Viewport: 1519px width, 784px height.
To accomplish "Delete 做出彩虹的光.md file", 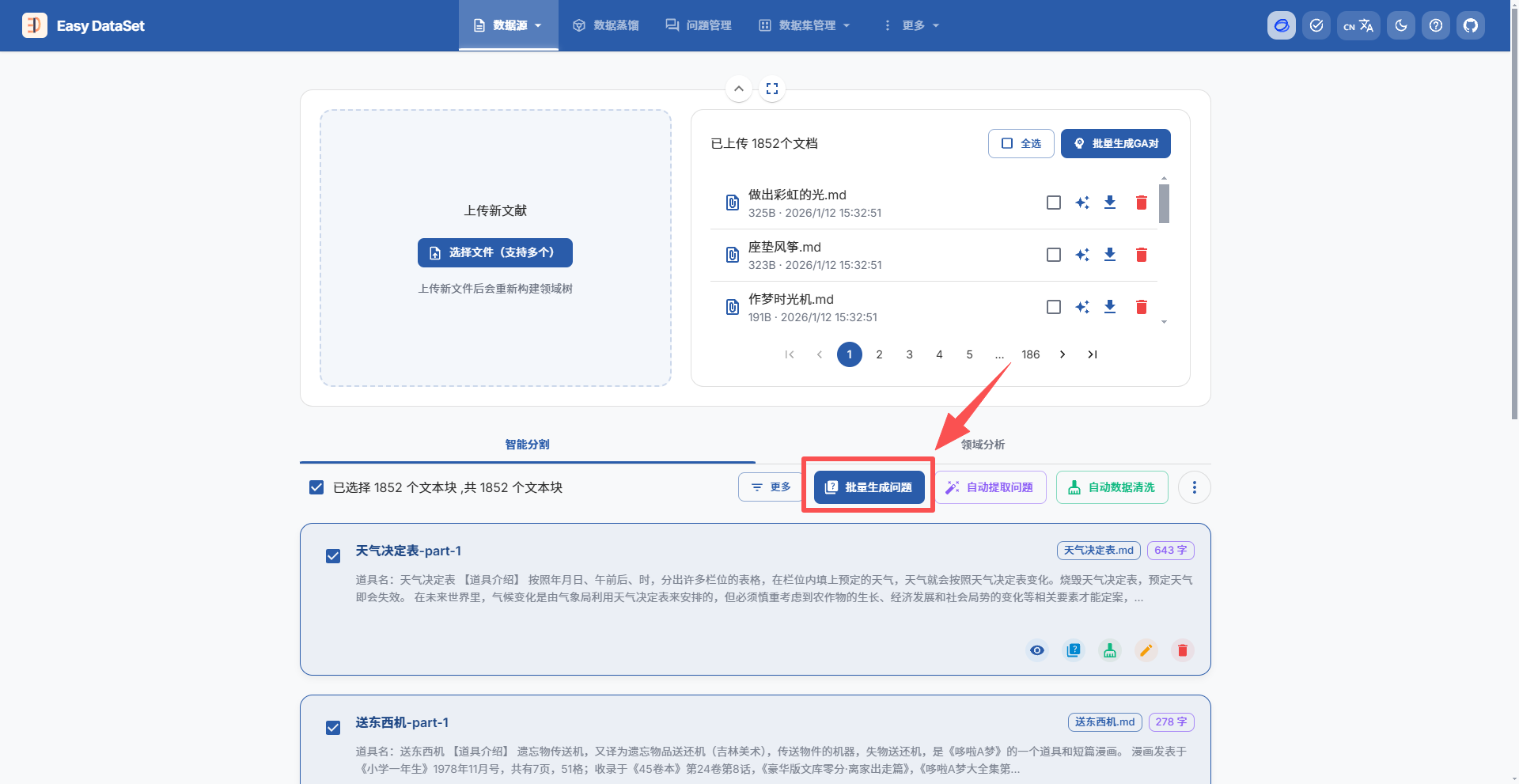I will tap(1142, 203).
